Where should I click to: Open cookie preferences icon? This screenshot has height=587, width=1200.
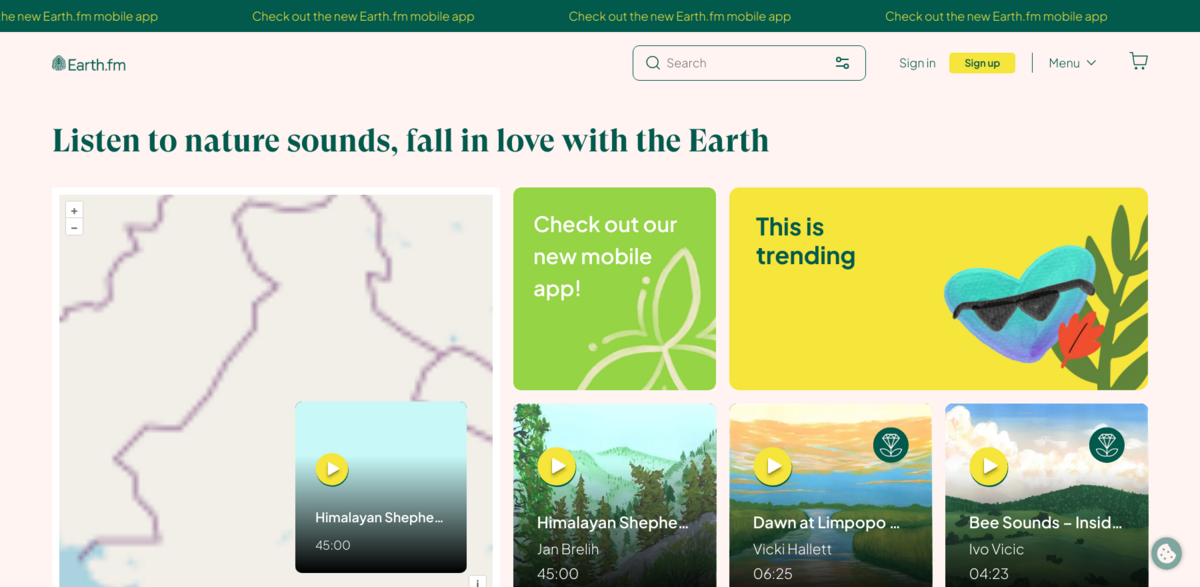click(x=1165, y=553)
